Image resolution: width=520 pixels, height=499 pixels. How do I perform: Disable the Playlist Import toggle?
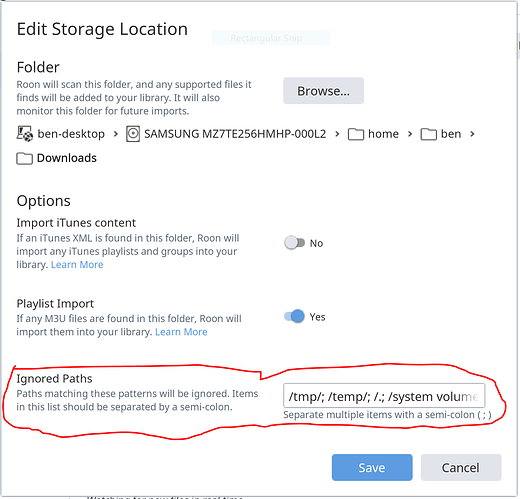point(294,316)
